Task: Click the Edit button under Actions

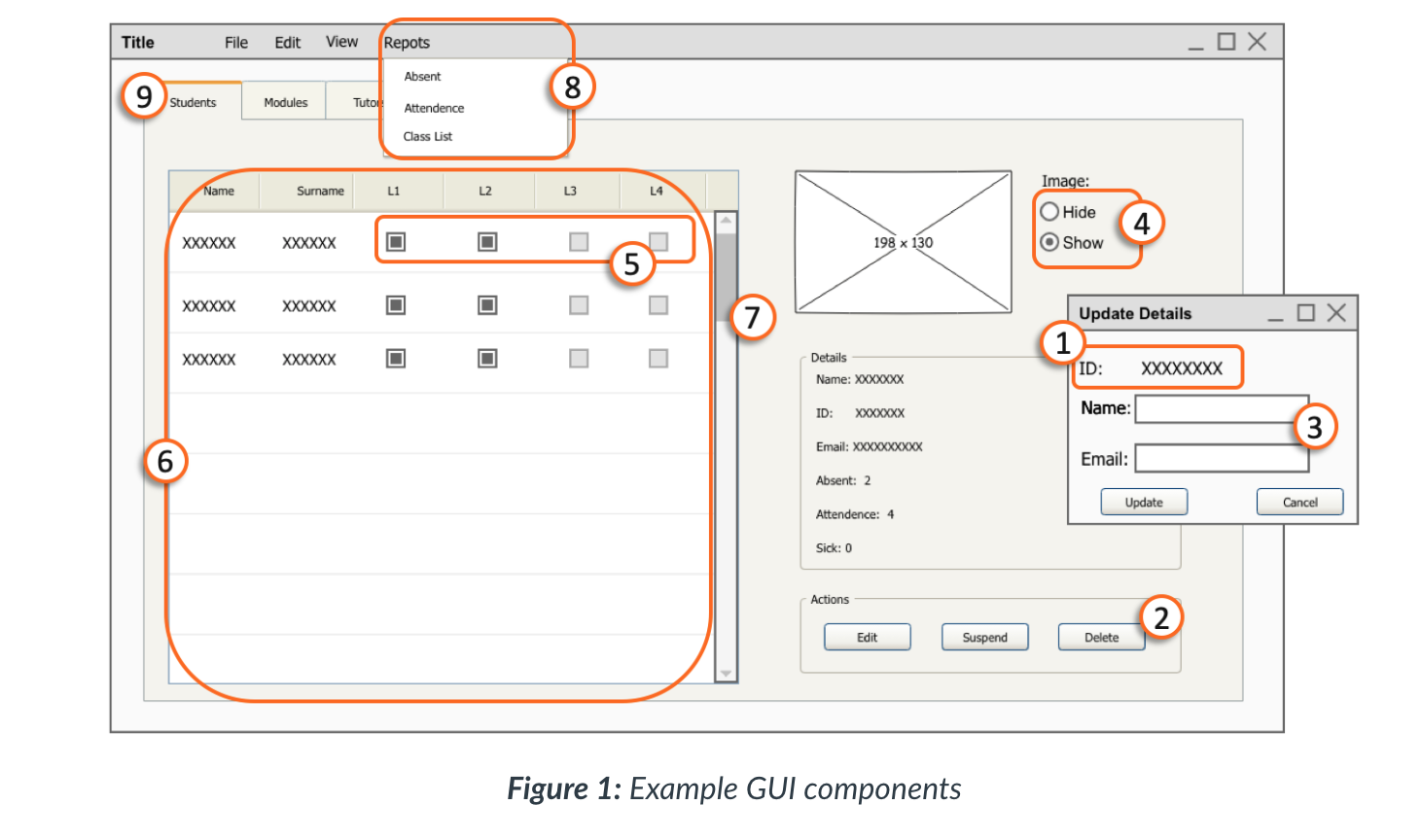Action: tap(868, 638)
